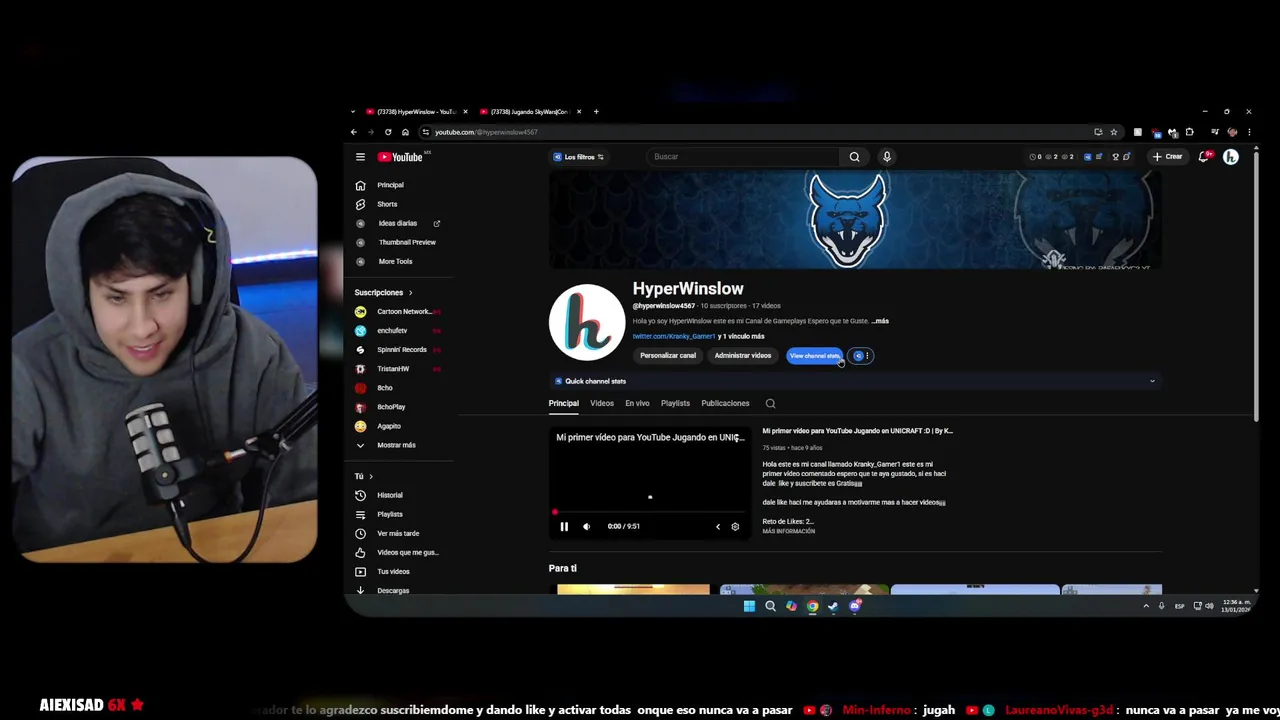Select the Principal channel tab

563,403
